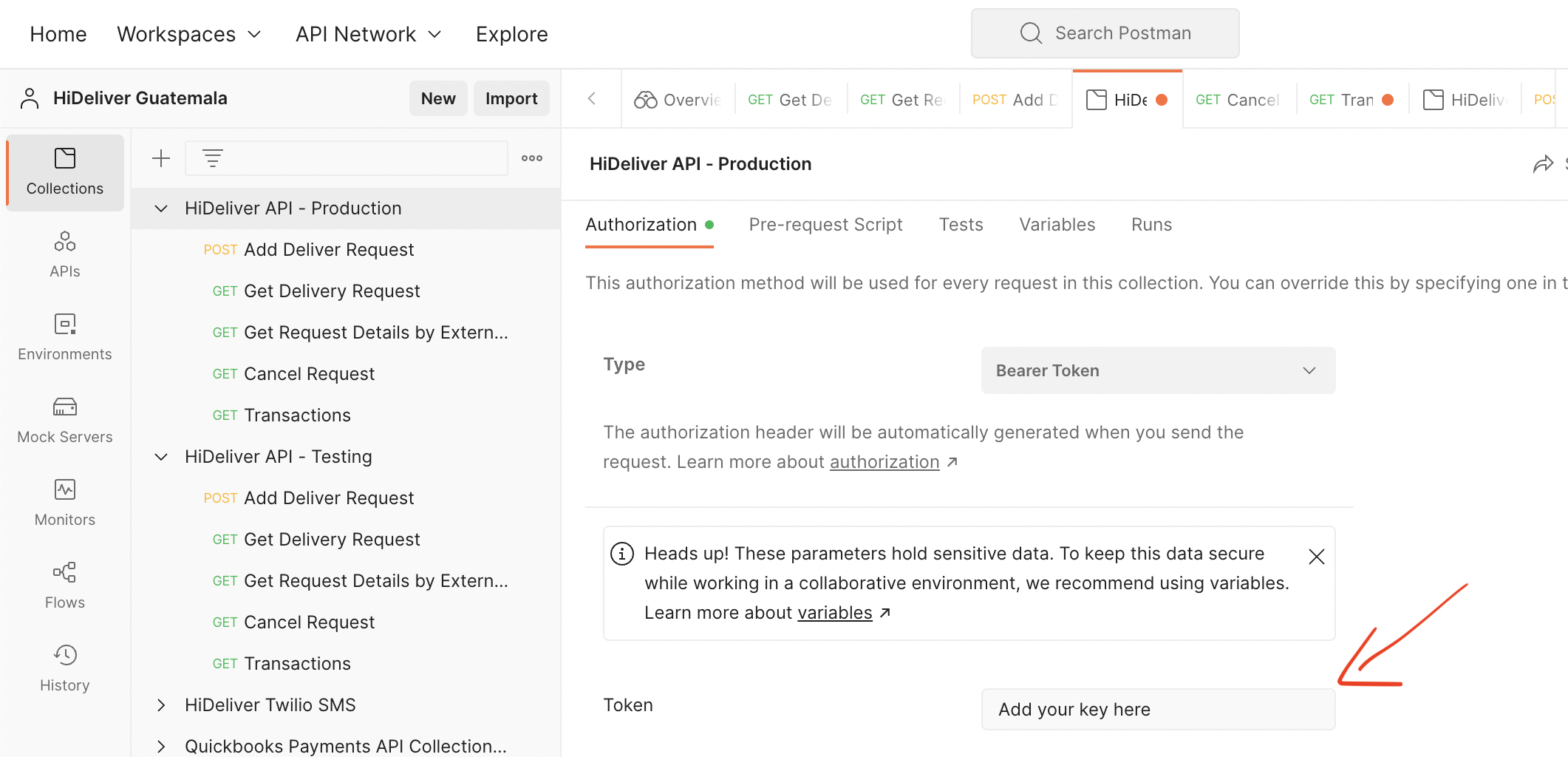The image size is (1568, 757).
Task: Open GET Cancel Request under Testing
Action: (x=346, y=622)
